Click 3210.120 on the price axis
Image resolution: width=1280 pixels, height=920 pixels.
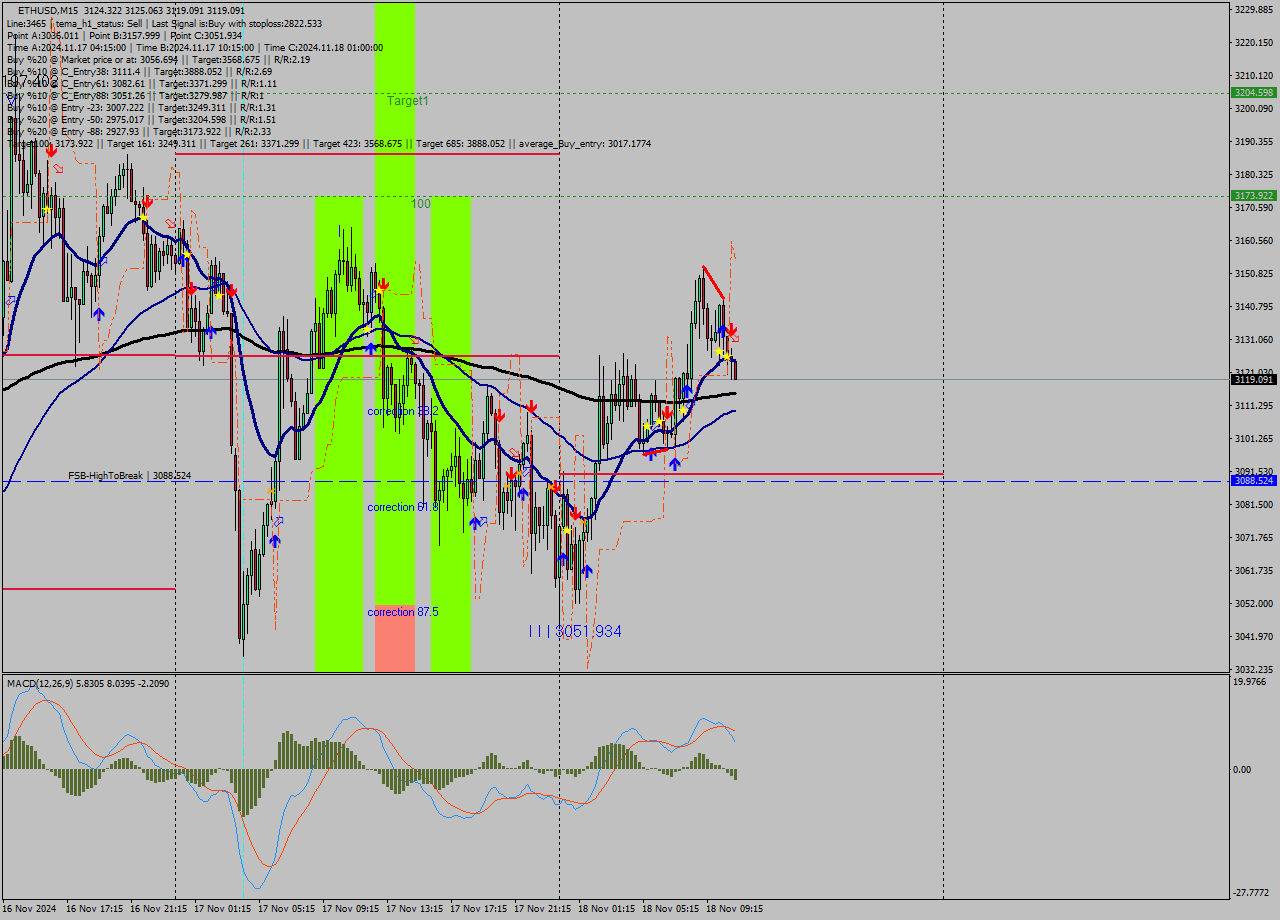(x=1253, y=75)
